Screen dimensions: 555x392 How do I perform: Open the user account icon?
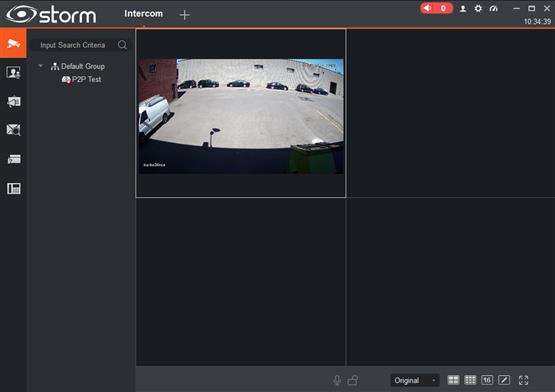pyautogui.click(x=463, y=8)
